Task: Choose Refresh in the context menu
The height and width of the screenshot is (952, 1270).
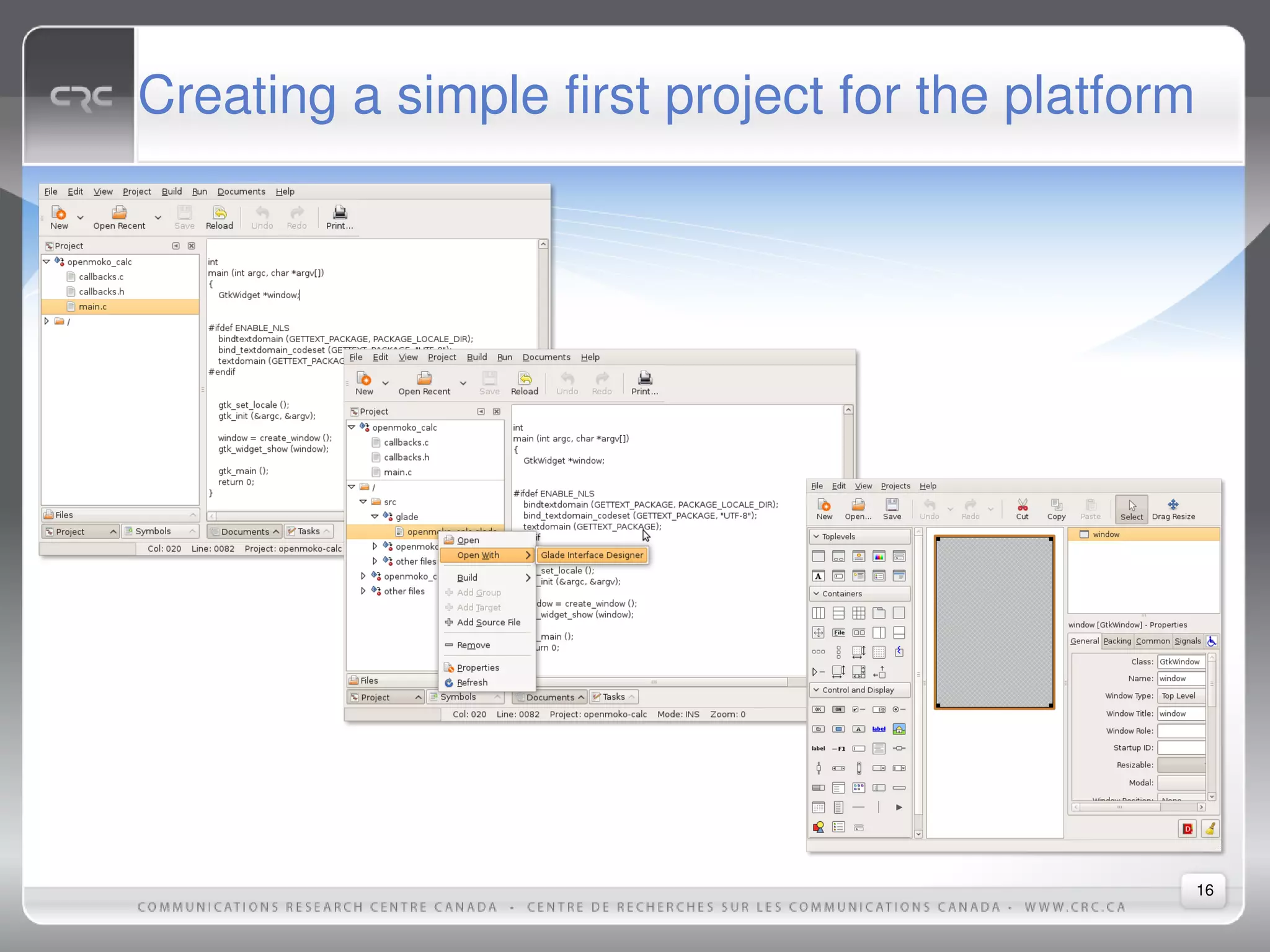Action: [x=487, y=682]
